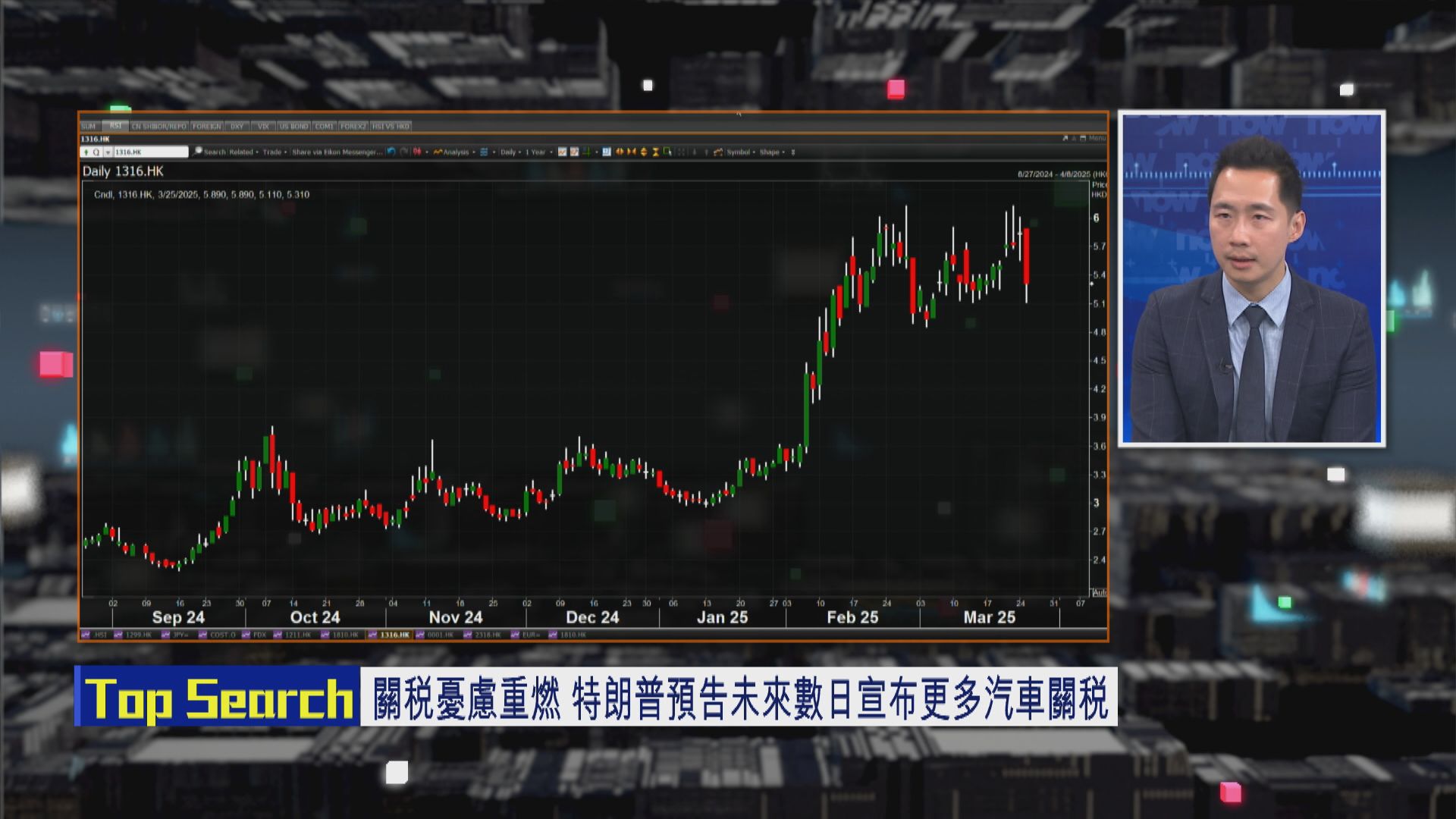Activate the US BOND monitor tab
Image resolution: width=1456 pixels, height=819 pixels.
(293, 126)
